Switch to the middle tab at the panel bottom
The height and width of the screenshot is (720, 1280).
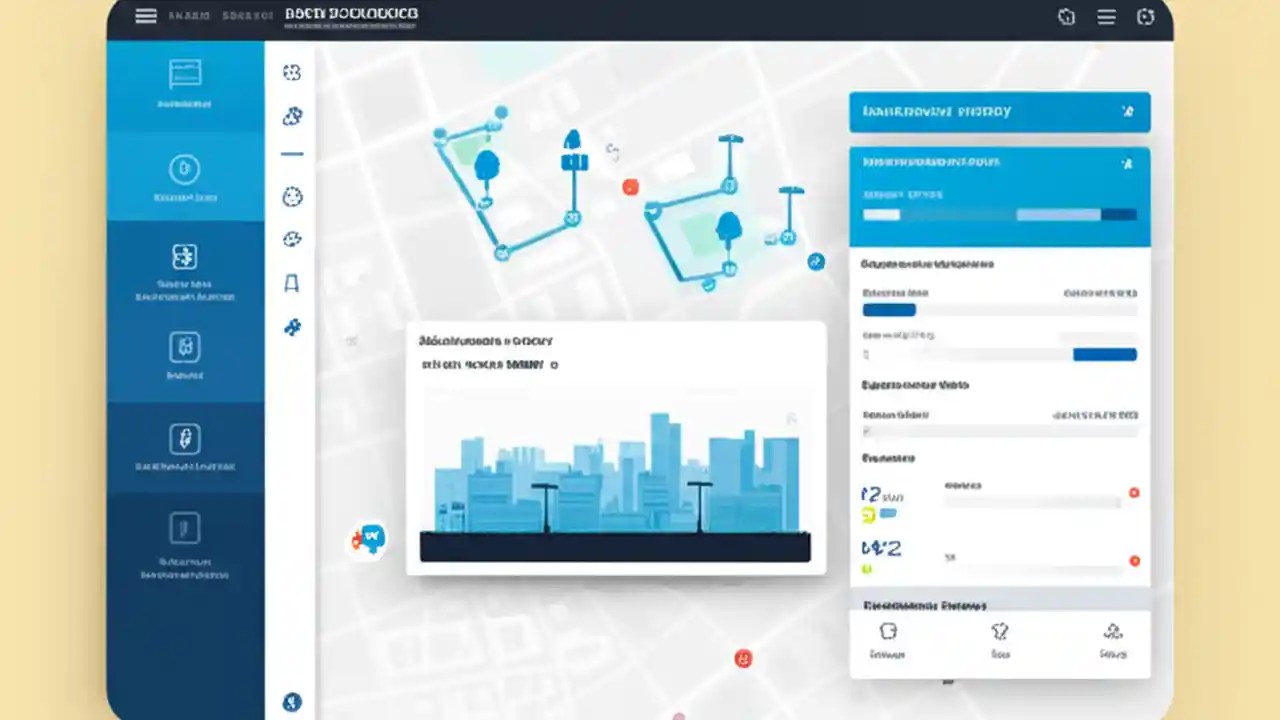1001,640
